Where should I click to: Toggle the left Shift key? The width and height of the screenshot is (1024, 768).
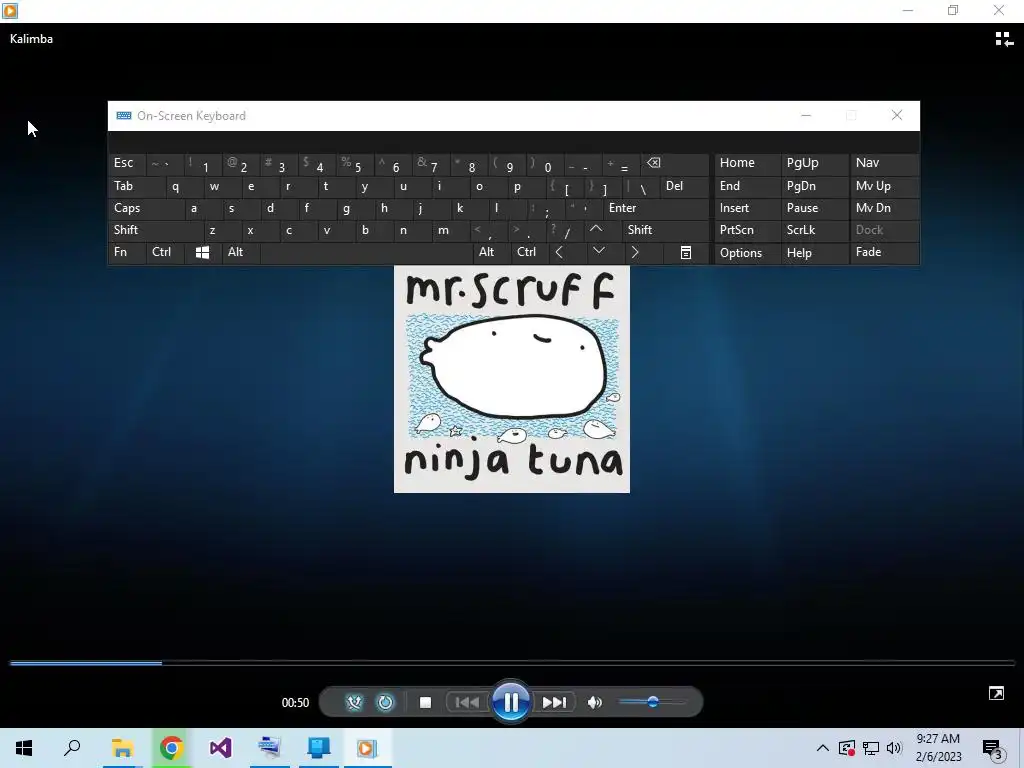coord(156,230)
